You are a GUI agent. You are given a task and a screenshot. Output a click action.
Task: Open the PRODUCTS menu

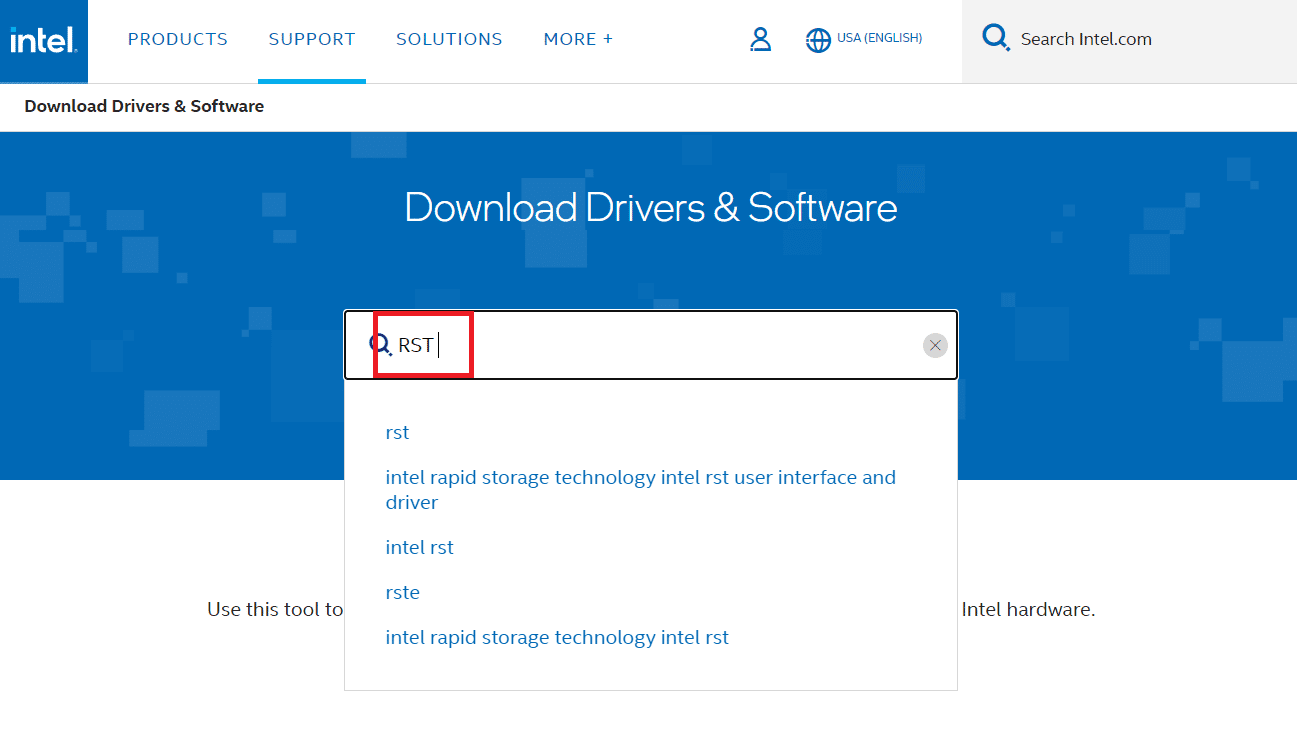177,39
